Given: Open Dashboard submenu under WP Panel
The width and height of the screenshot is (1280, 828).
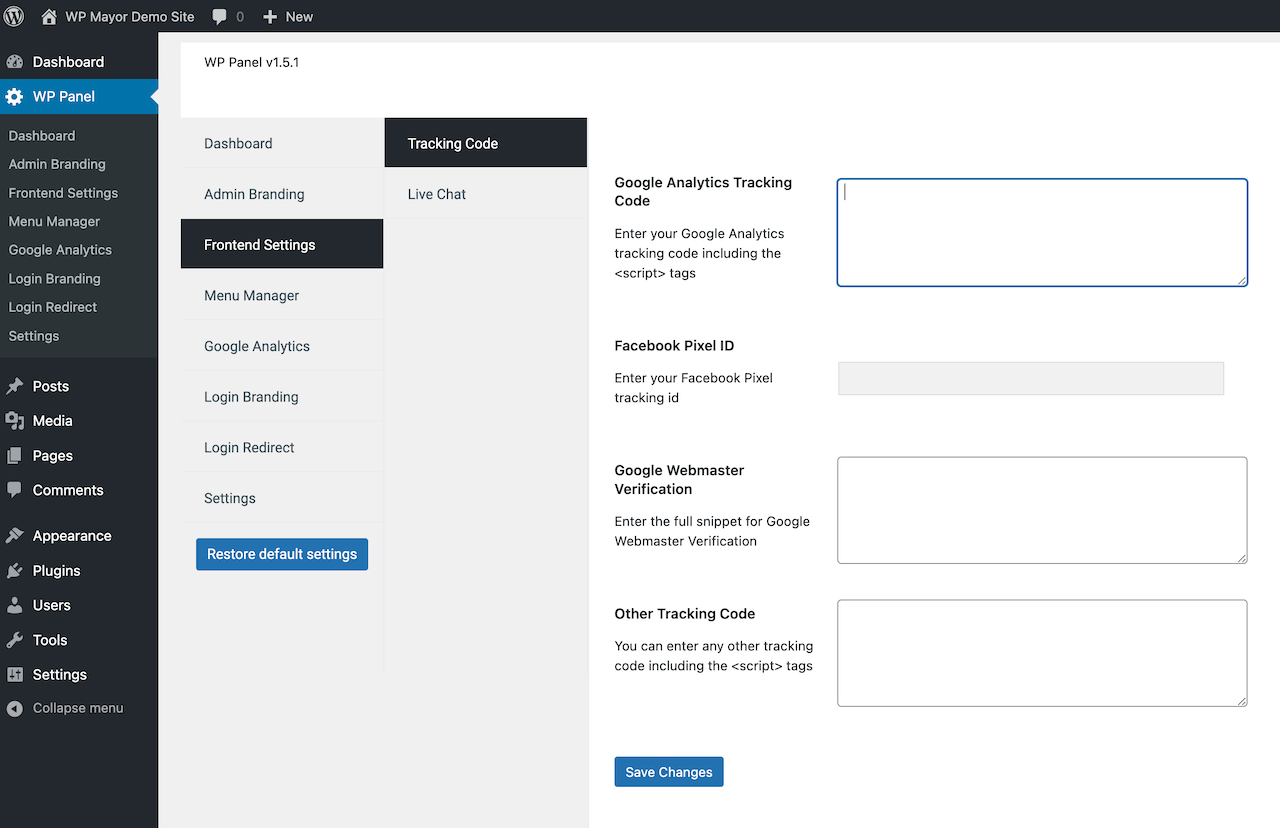Looking at the screenshot, I should click(x=42, y=136).
